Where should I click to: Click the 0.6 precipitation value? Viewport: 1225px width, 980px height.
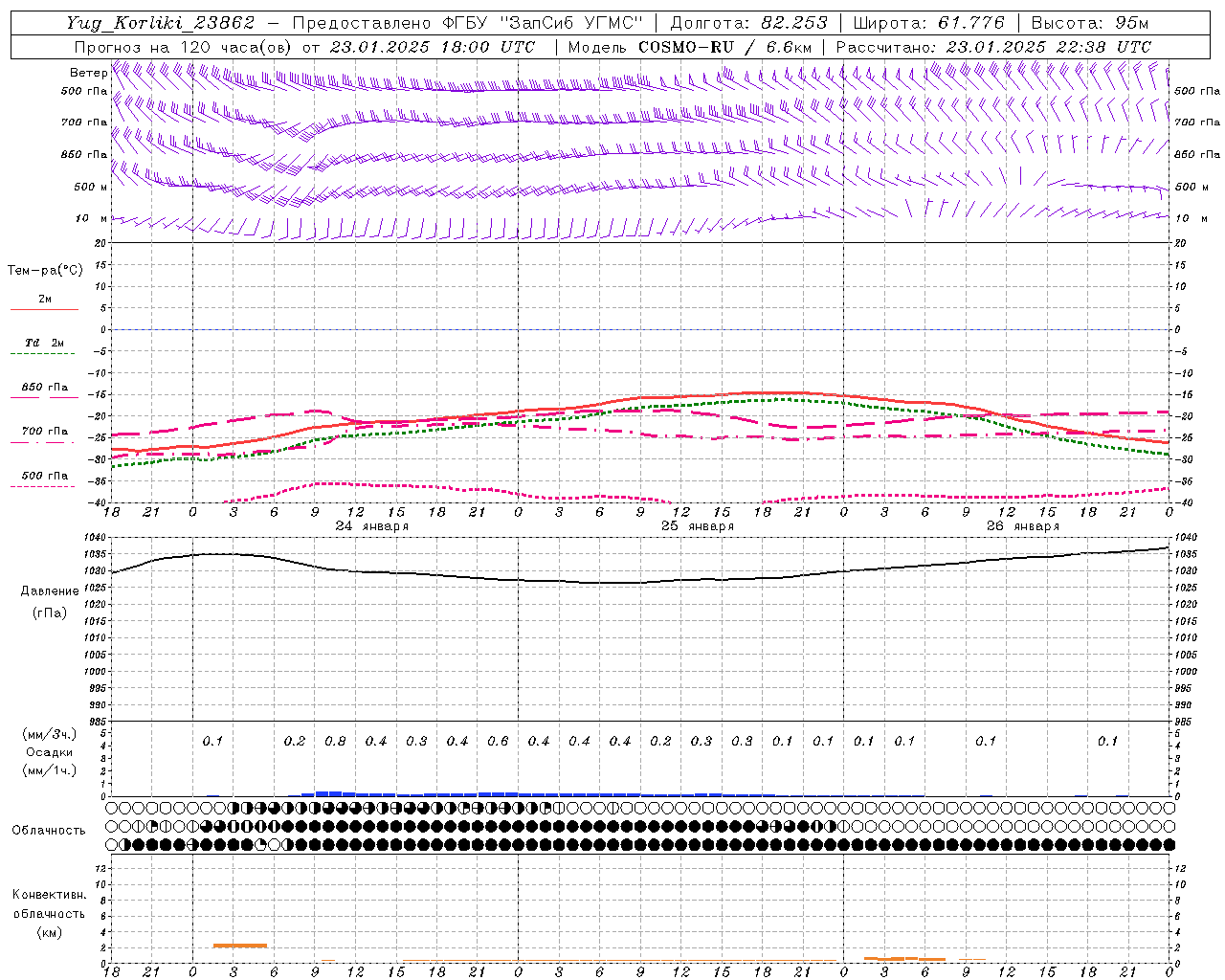coord(498,741)
